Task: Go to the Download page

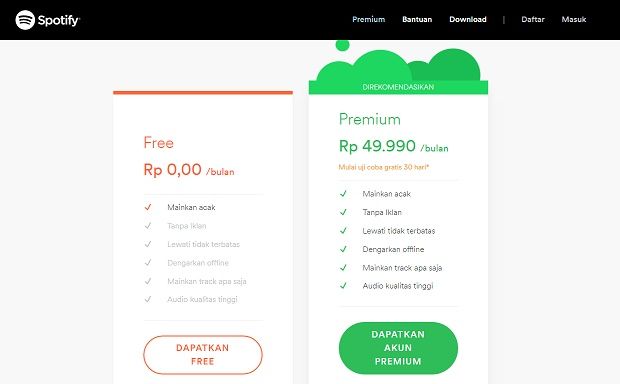Action: tap(468, 19)
